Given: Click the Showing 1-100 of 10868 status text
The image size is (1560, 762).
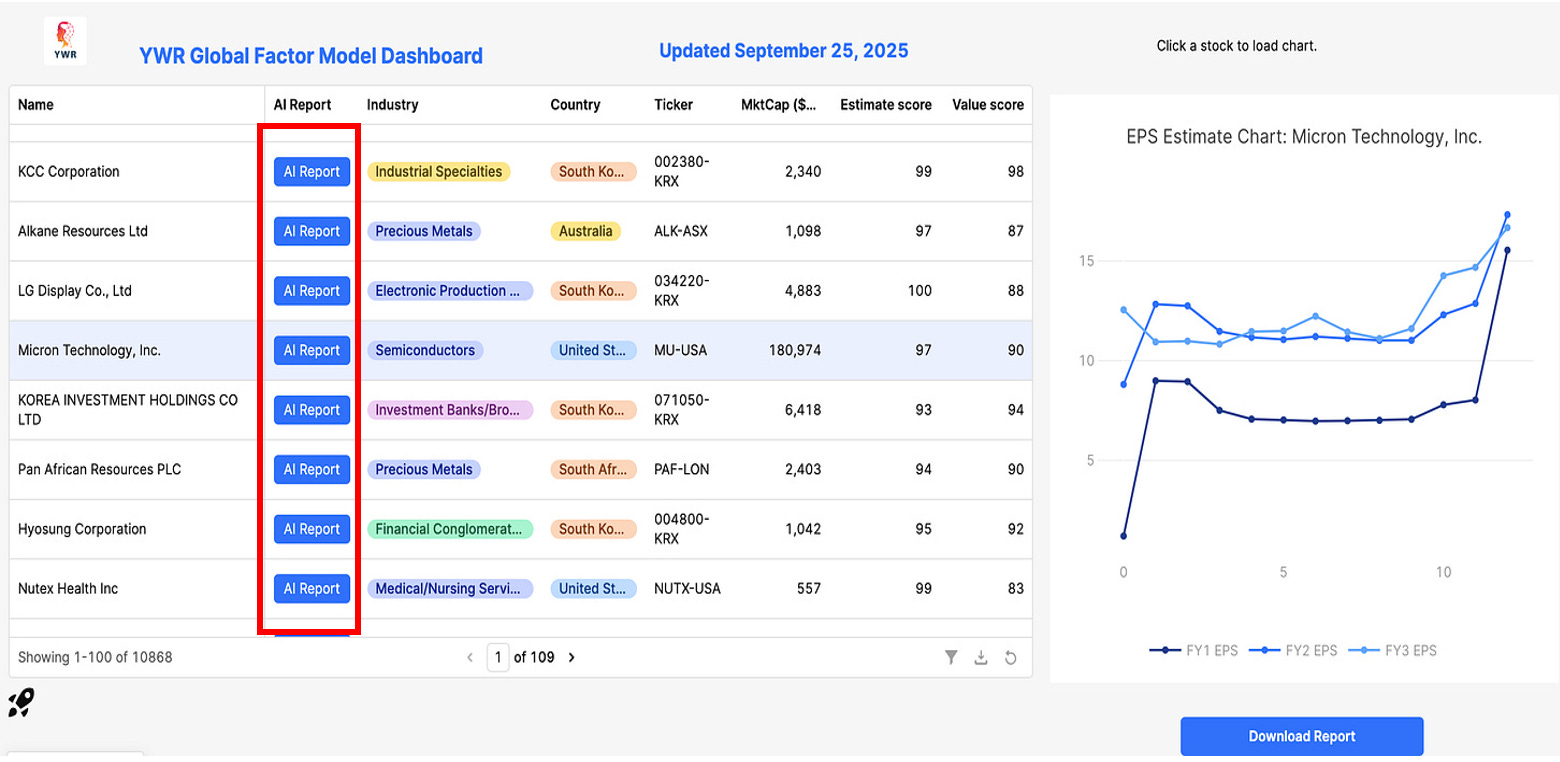Looking at the screenshot, I should pyautogui.click(x=95, y=657).
